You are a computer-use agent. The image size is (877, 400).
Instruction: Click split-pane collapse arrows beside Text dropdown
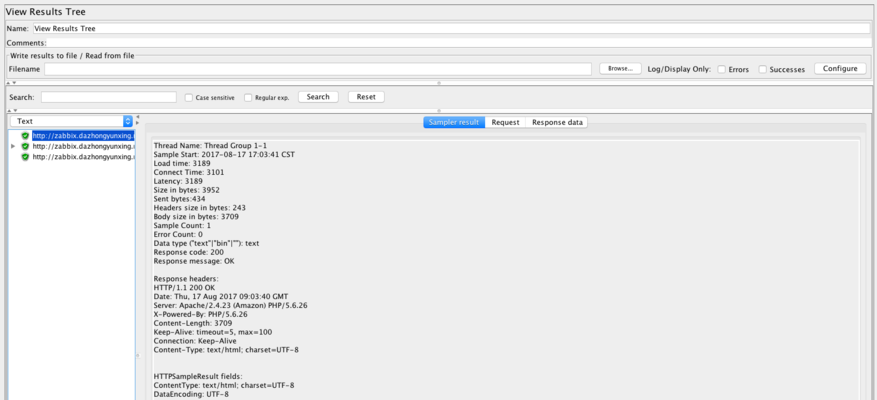point(138,120)
